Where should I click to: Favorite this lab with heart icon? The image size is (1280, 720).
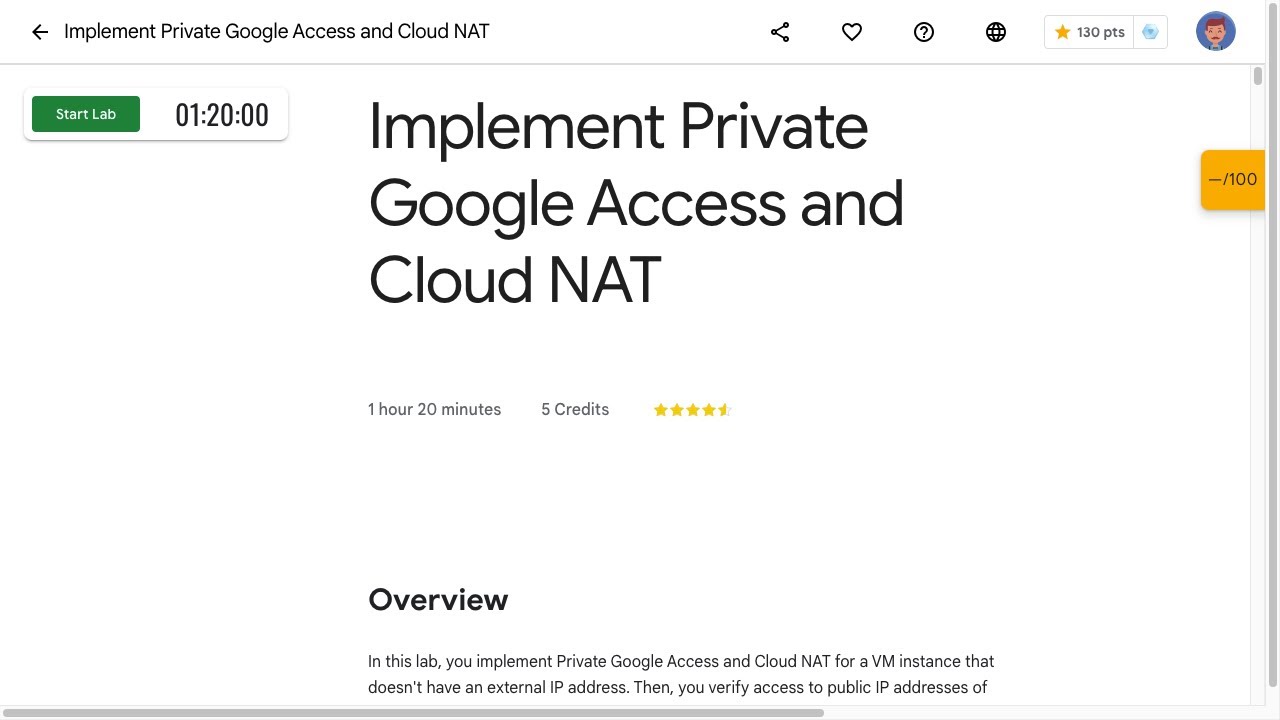[852, 32]
